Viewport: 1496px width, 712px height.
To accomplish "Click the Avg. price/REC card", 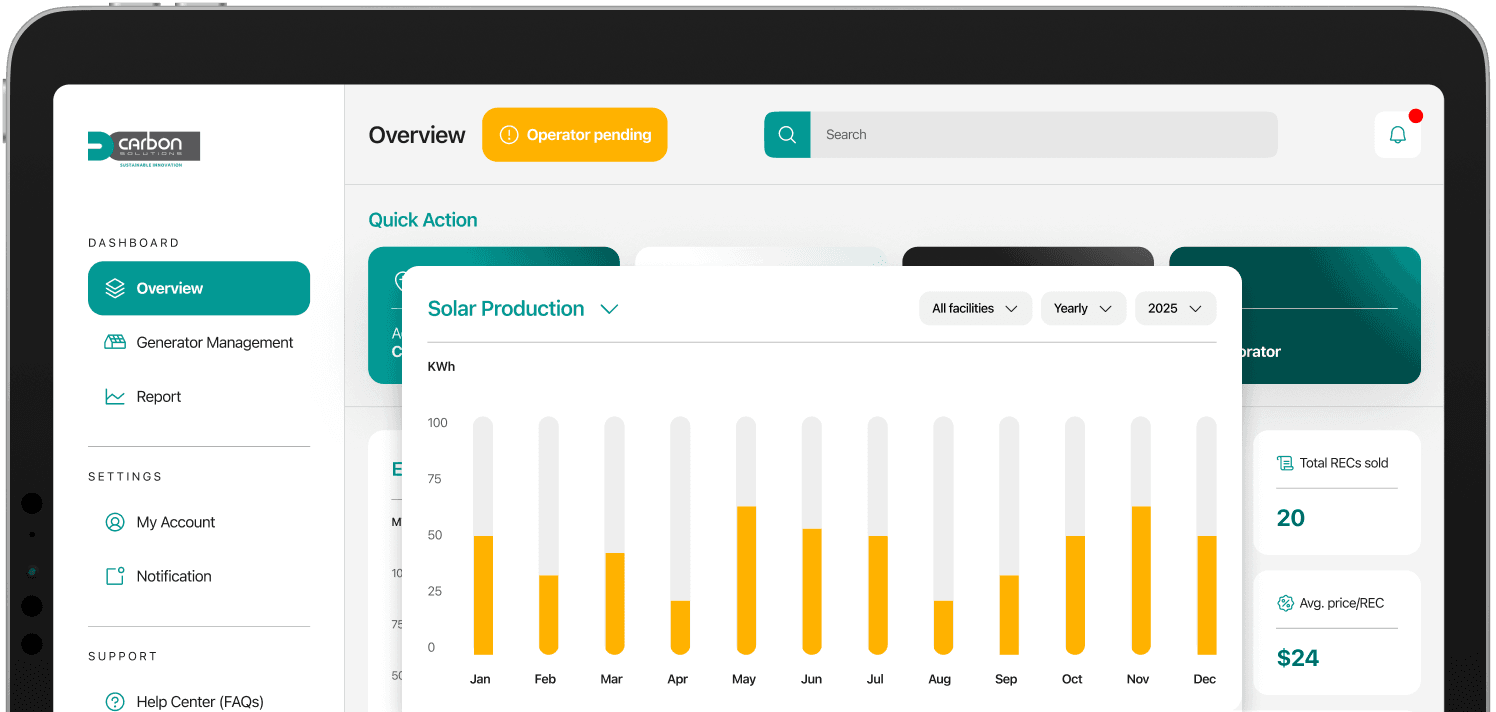I will coord(1337,633).
